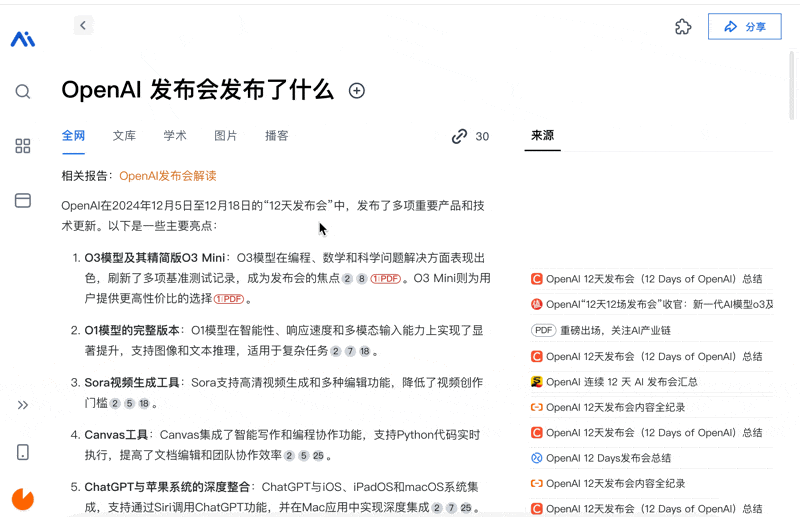Screen dimensions: 800x517
Task: Open the window panel icon in sidebar
Action: [23, 201]
